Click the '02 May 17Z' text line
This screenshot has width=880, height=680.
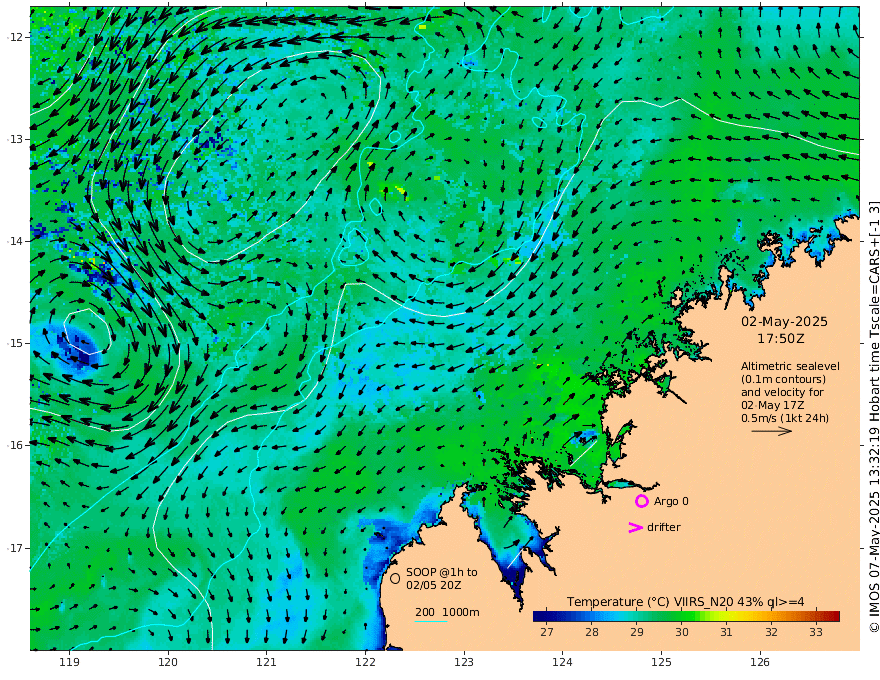[x=773, y=405]
